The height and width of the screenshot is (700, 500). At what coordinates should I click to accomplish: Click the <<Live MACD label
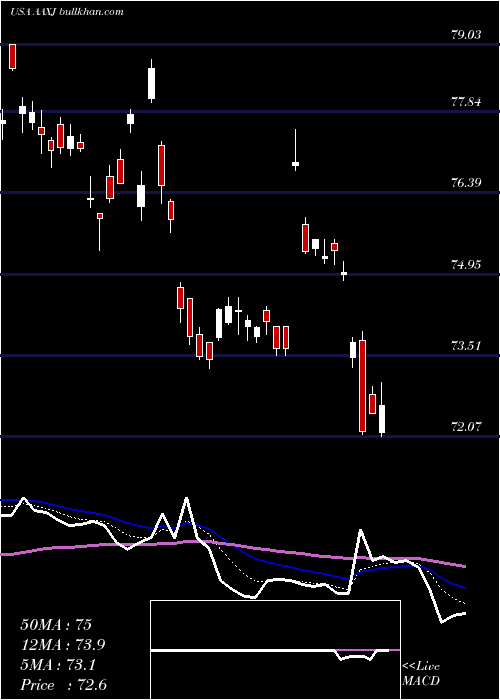(421, 674)
